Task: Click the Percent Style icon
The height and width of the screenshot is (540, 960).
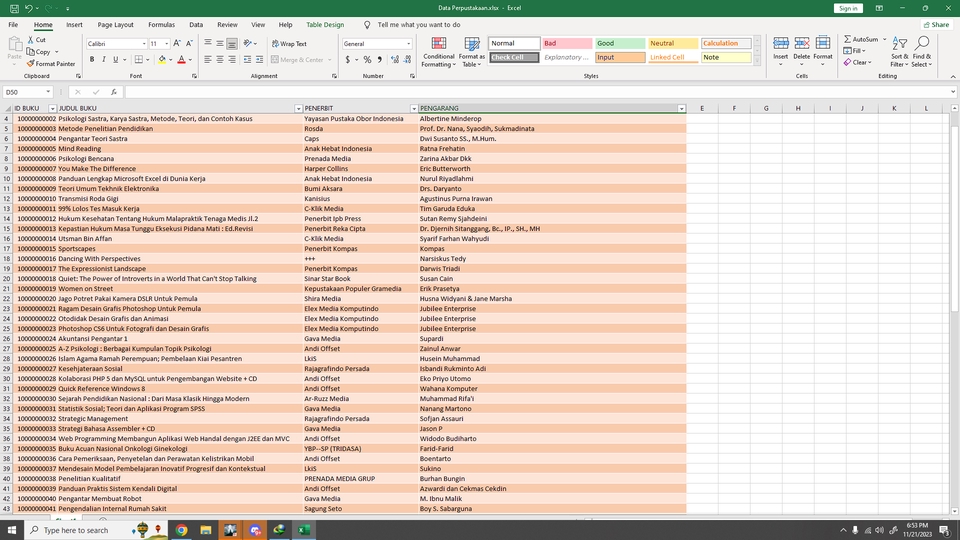Action: [367, 60]
